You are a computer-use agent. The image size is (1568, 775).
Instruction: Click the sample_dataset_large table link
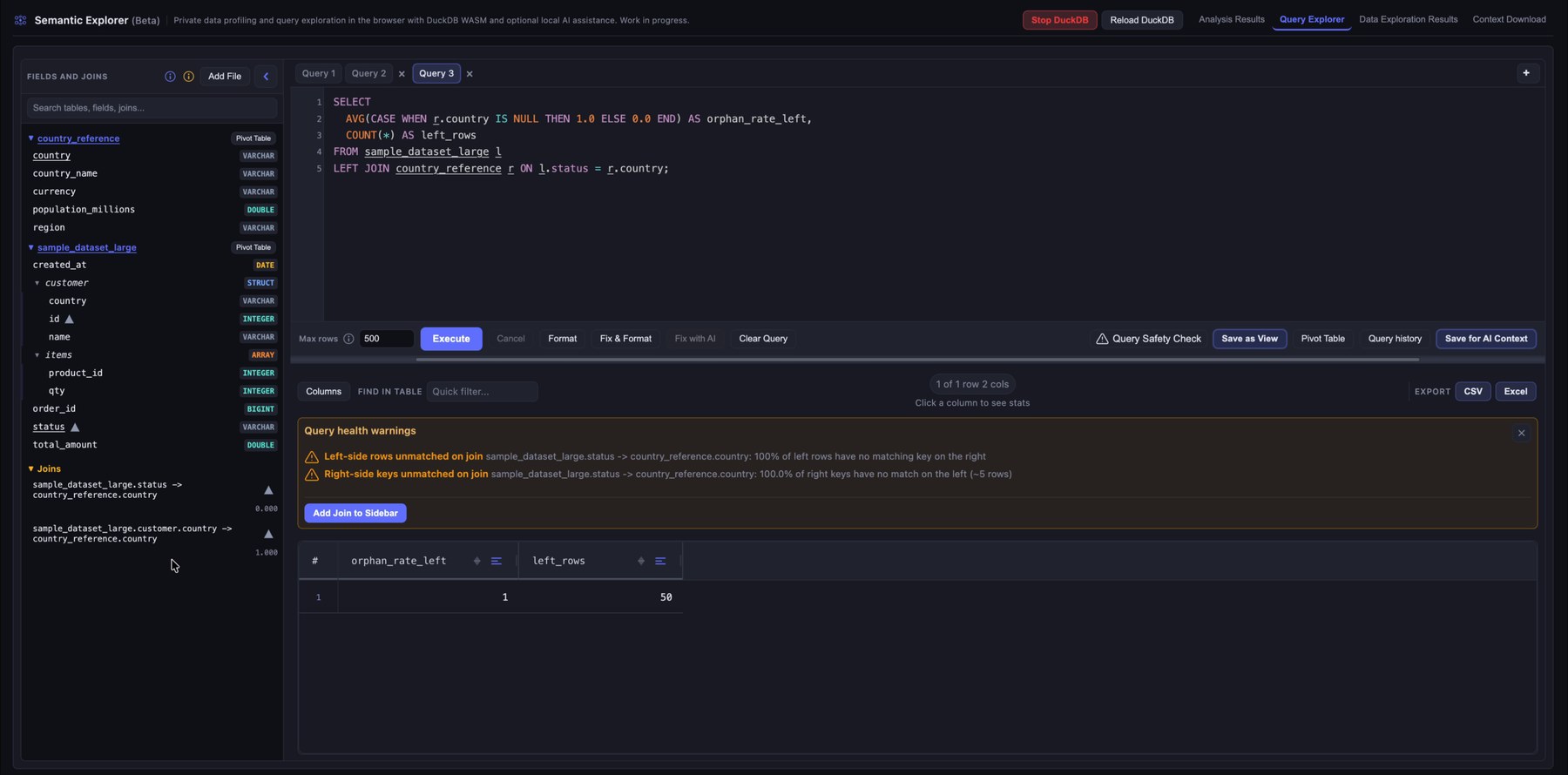tap(87, 247)
